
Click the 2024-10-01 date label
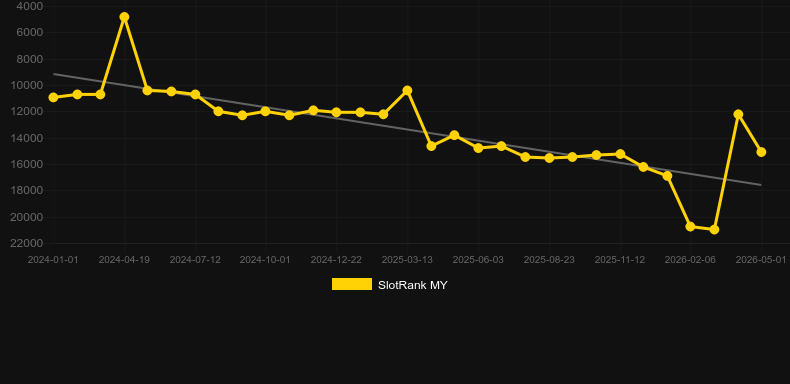point(265,260)
